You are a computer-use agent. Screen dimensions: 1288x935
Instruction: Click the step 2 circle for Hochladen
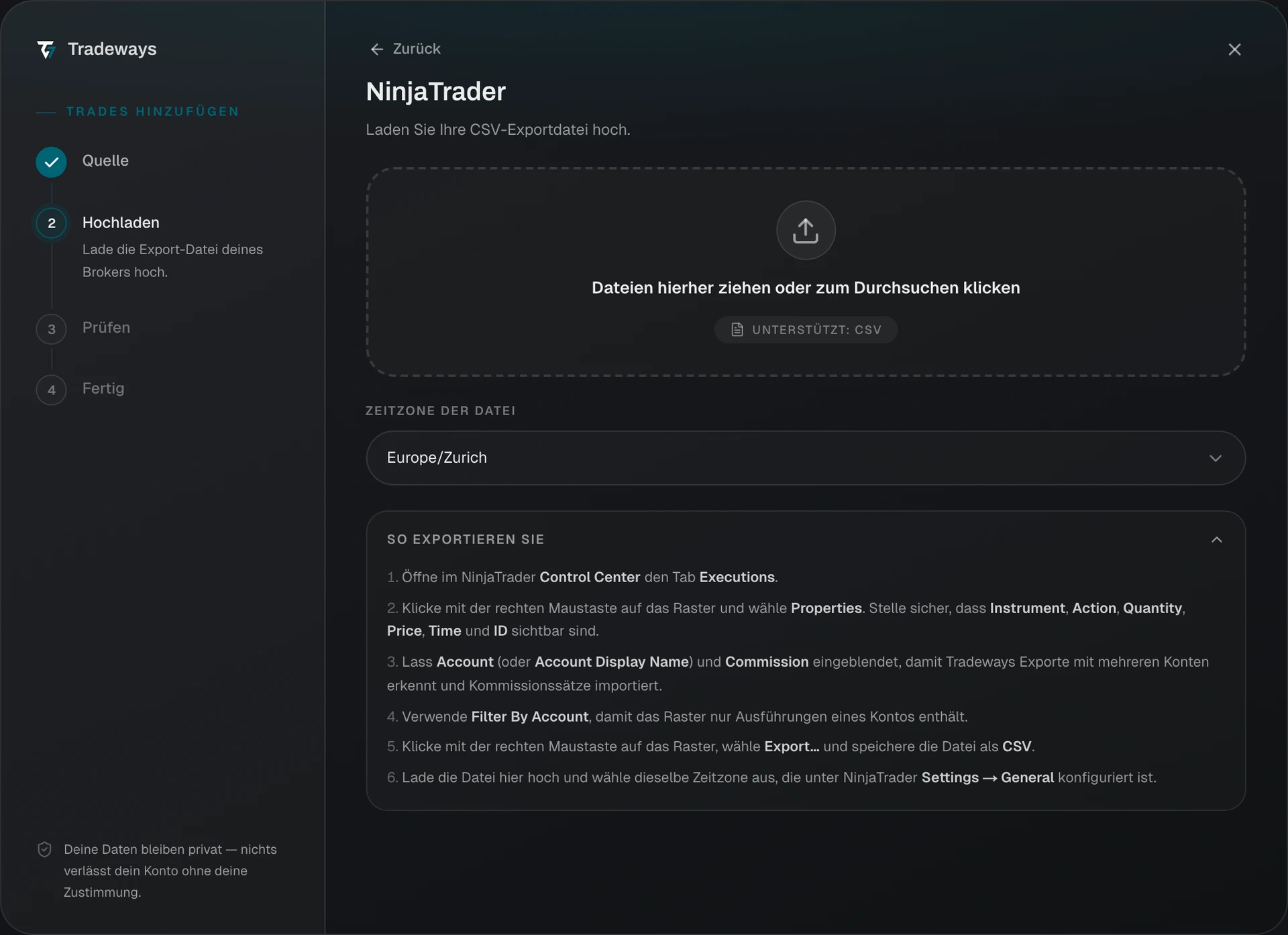click(51, 223)
